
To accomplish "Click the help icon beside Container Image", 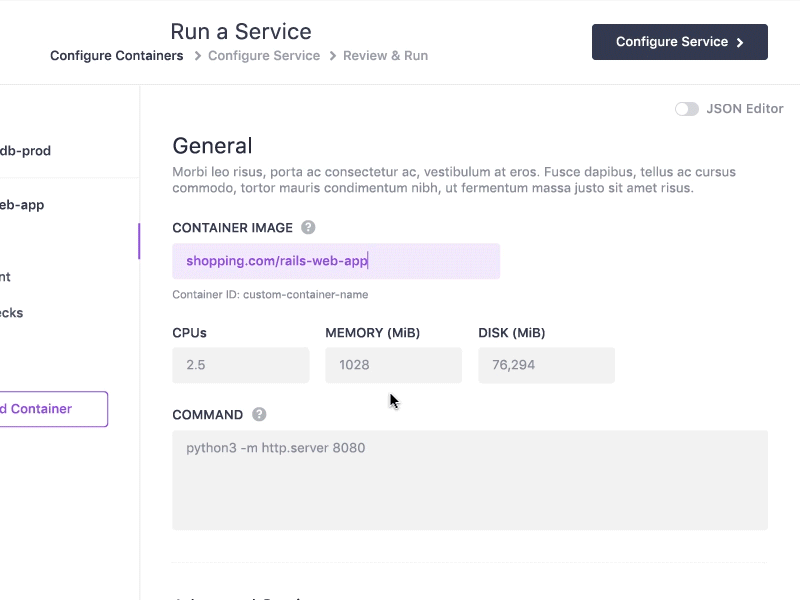I will pyautogui.click(x=308, y=228).
